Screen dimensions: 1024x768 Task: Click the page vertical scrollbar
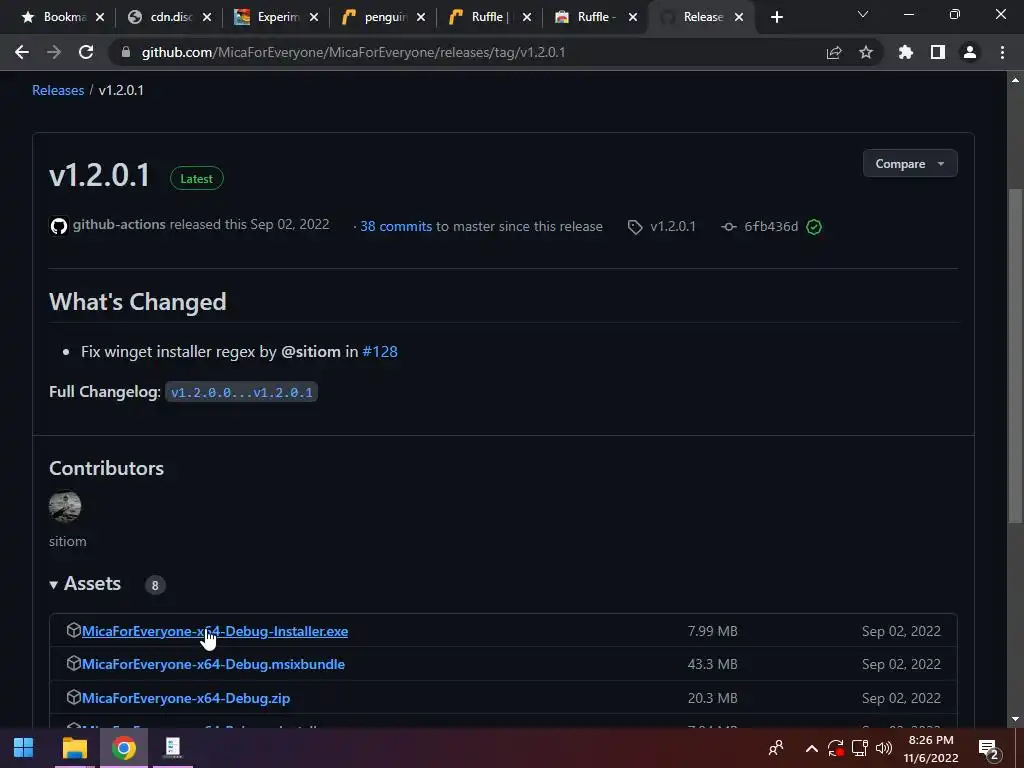(1015, 356)
